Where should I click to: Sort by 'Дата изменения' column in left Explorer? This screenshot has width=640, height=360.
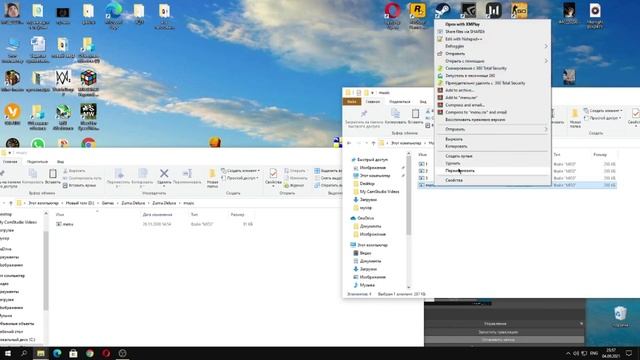pos(158,214)
